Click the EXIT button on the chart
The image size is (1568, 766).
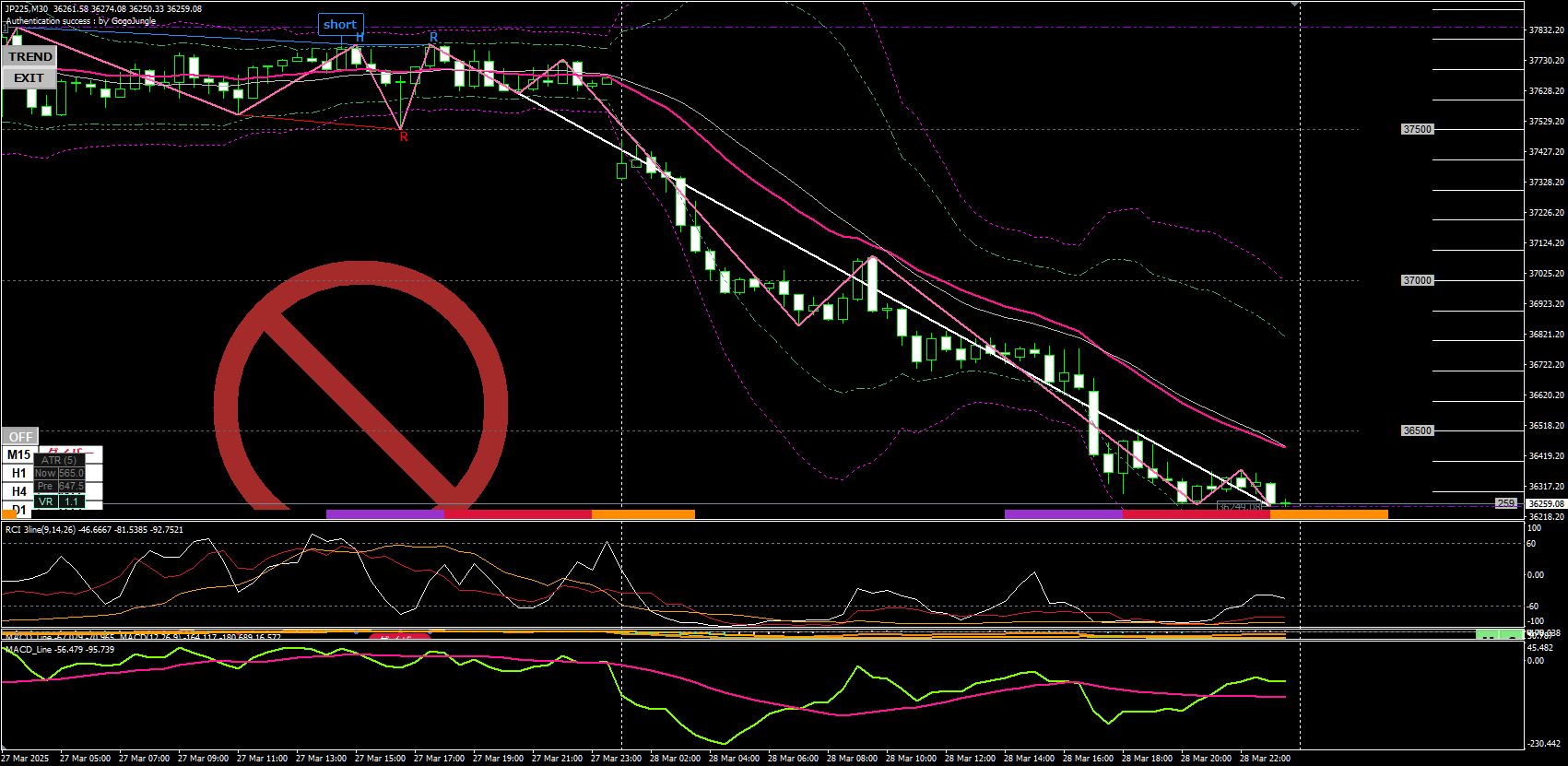[29, 78]
